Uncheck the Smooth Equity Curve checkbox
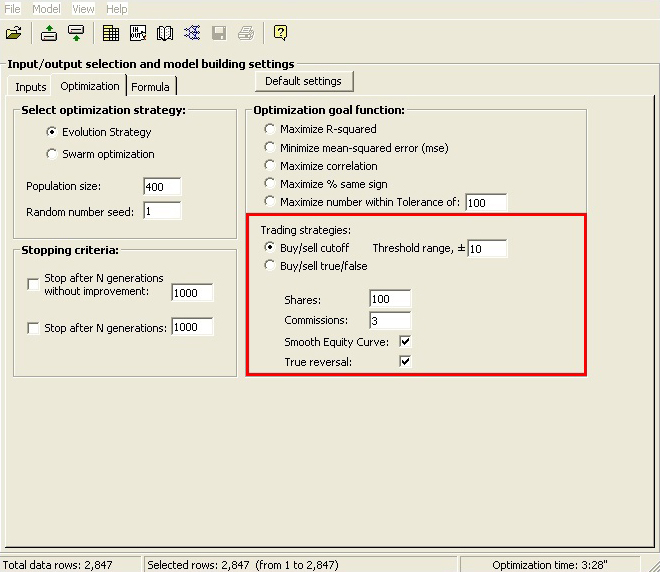 405,342
